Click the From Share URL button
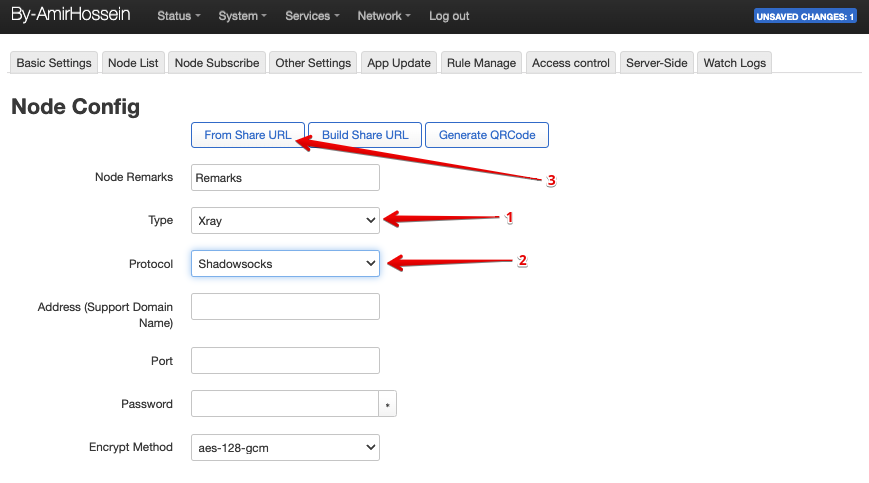Viewport: 869px width, 483px height. [247, 135]
